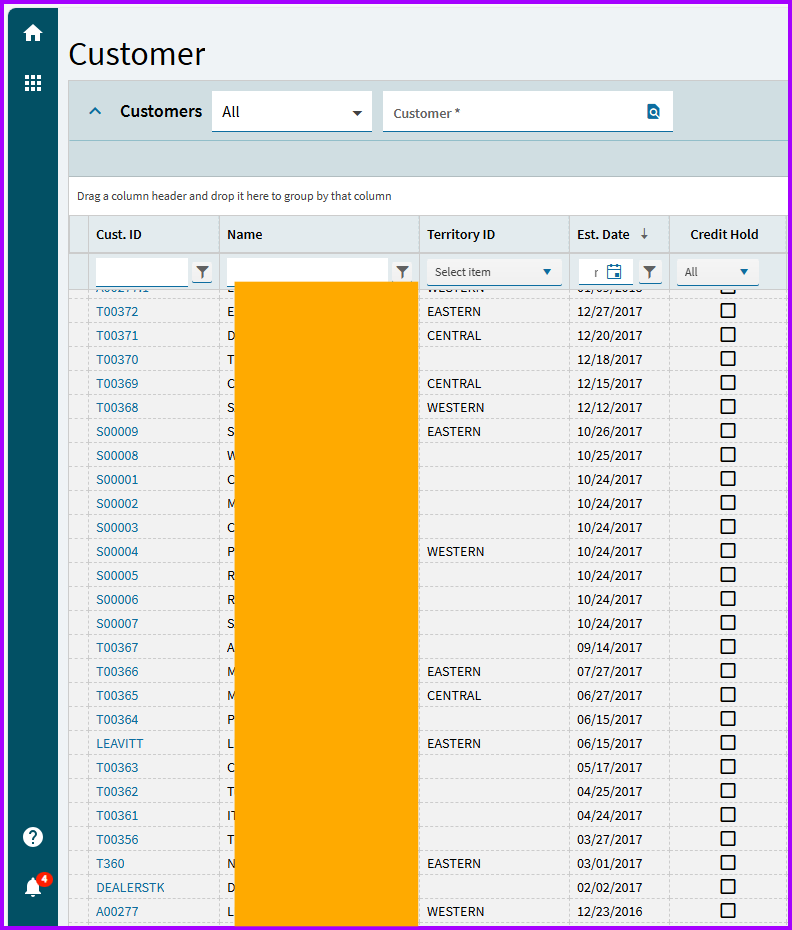Toggle Credit Hold checkbox for LEAVITT row
Image resolution: width=792 pixels, height=930 pixels.
pos(728,743)
